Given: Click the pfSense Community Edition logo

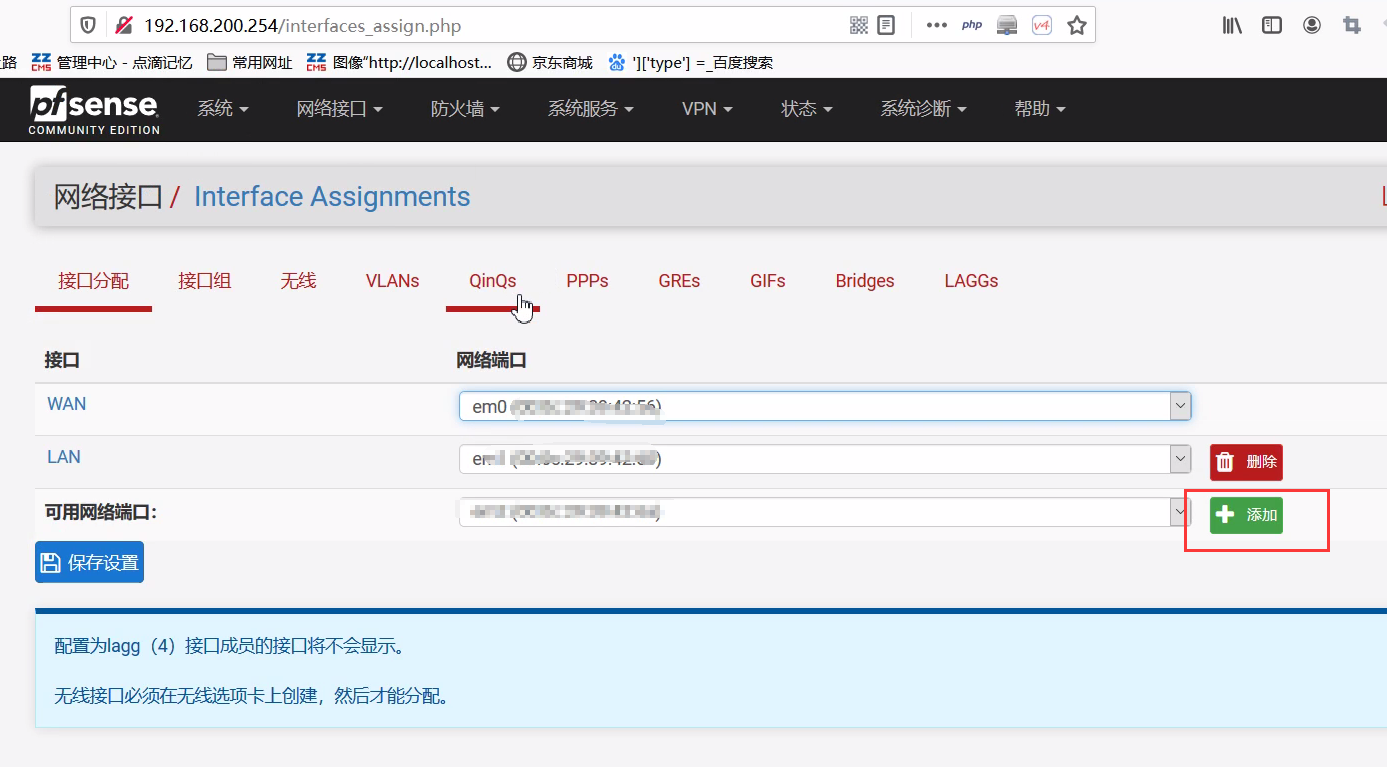Looking at the screenshot, I should 94,109.
